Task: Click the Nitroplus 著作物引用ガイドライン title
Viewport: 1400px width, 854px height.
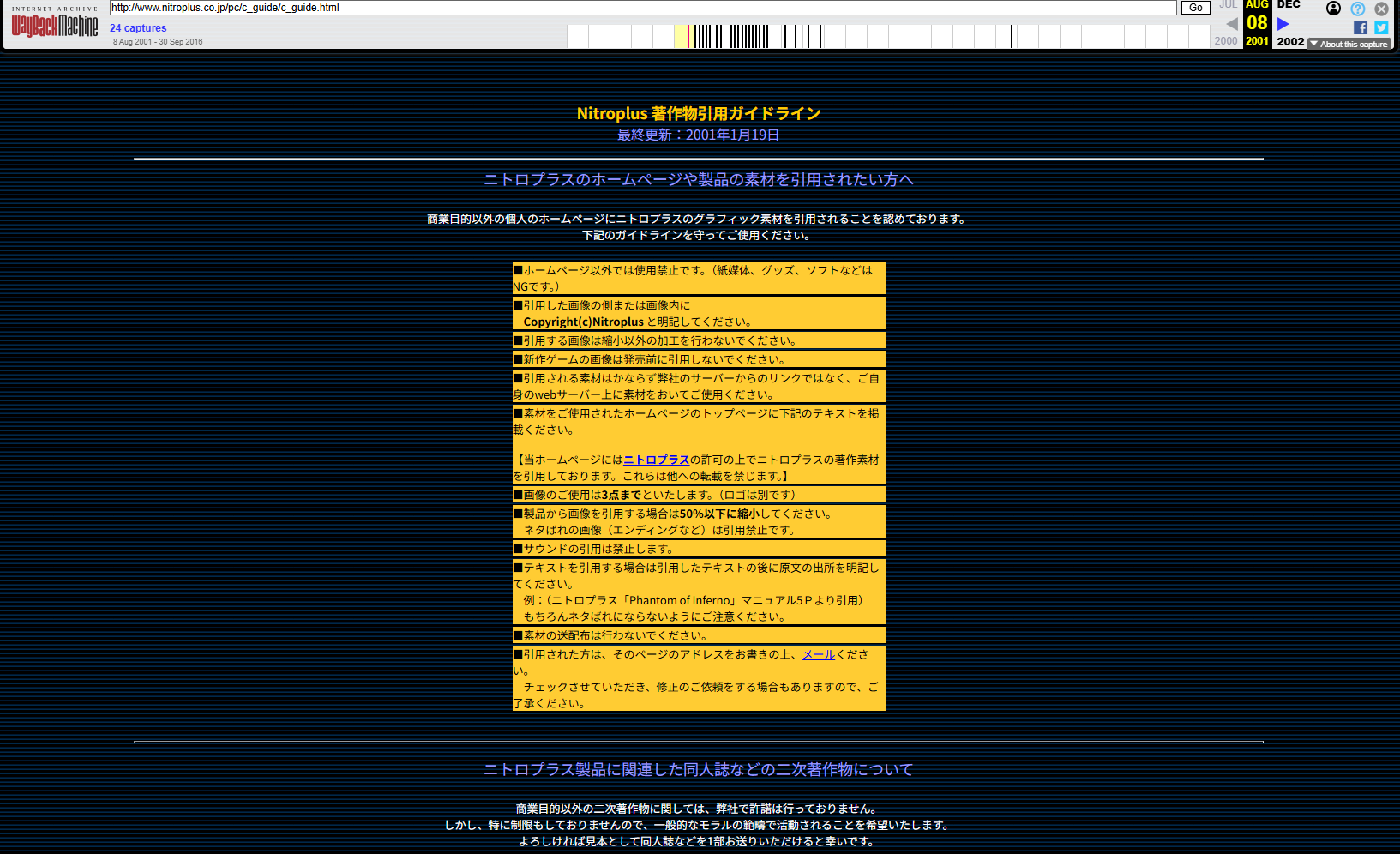Action: click(x=699, y=113)
